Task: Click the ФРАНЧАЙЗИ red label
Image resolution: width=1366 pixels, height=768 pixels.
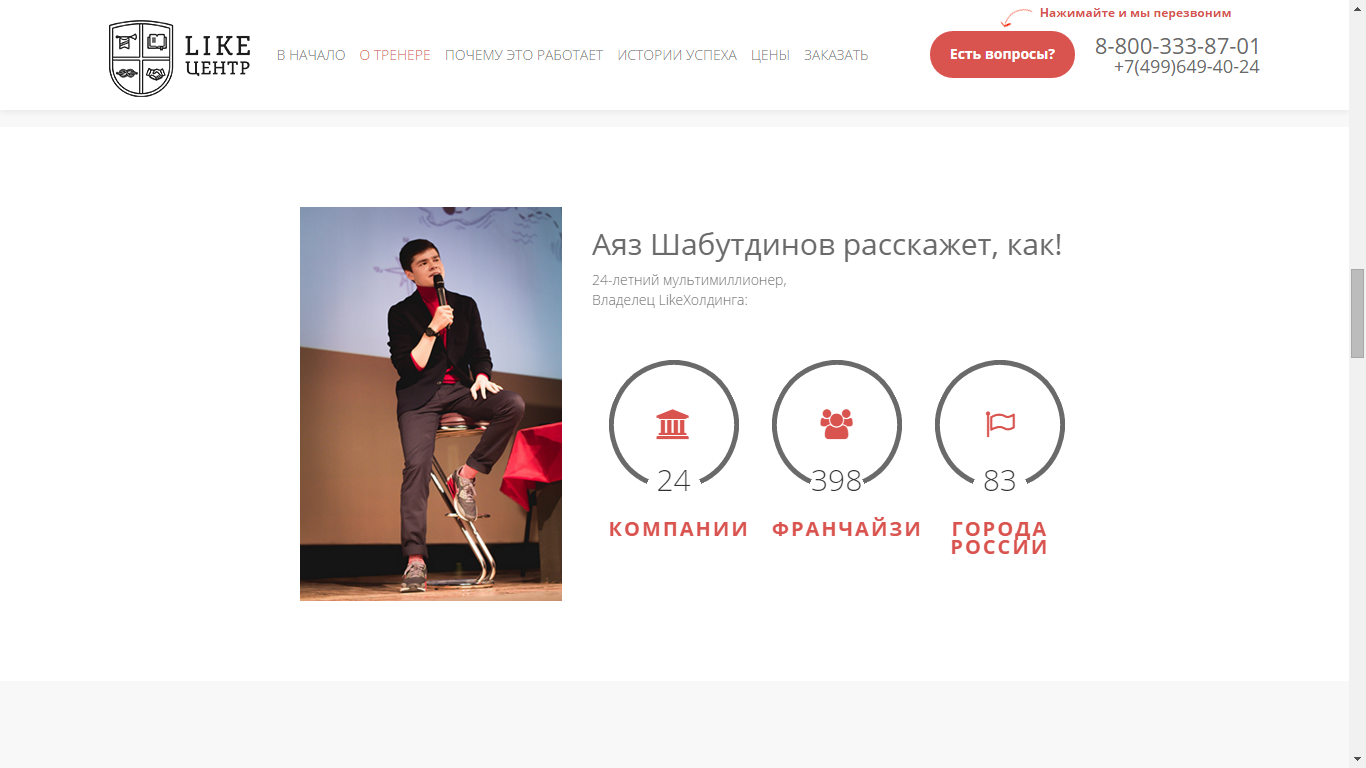Action: click(x=847, y=529)
